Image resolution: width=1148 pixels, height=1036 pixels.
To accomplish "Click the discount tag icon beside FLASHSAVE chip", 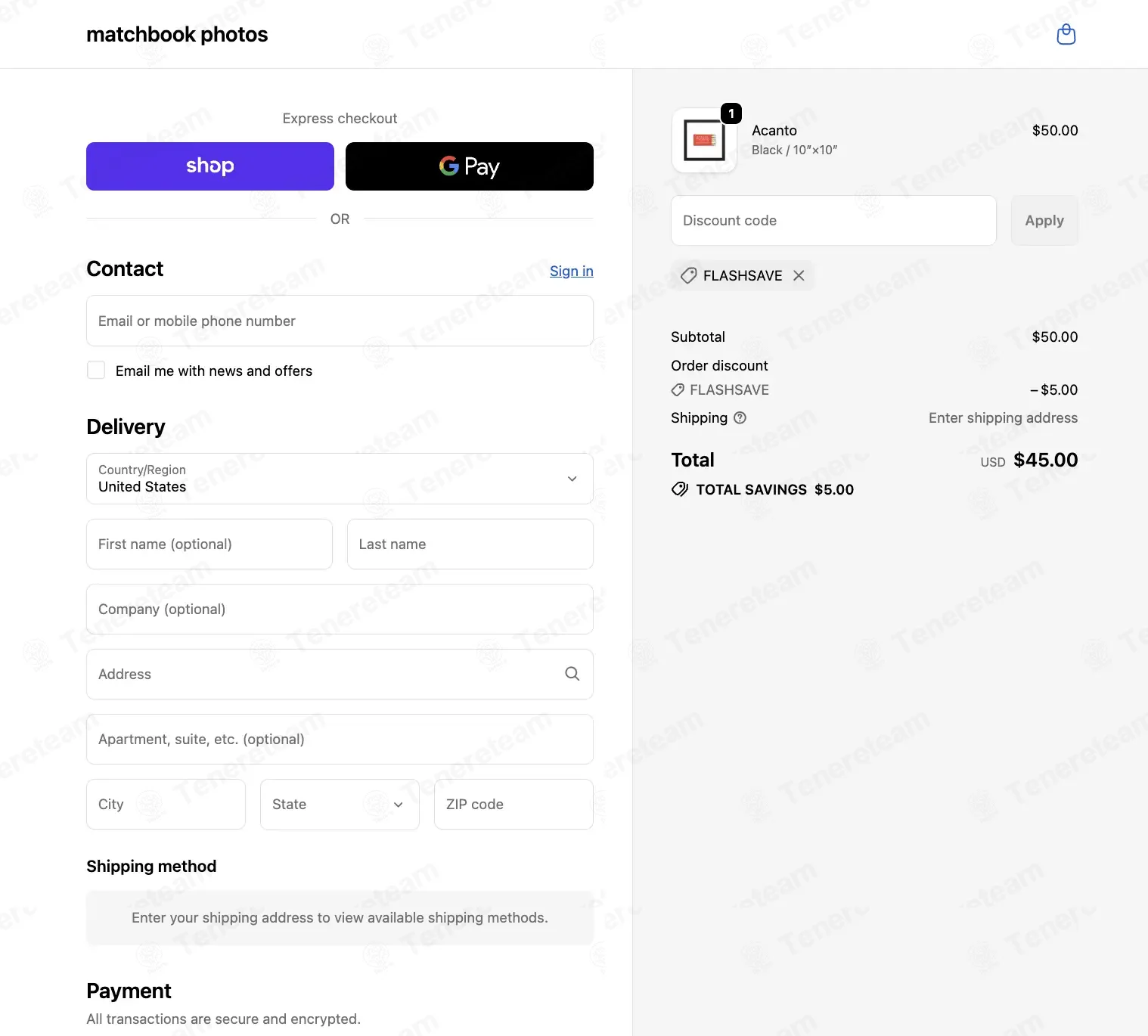I will [688, 275].
